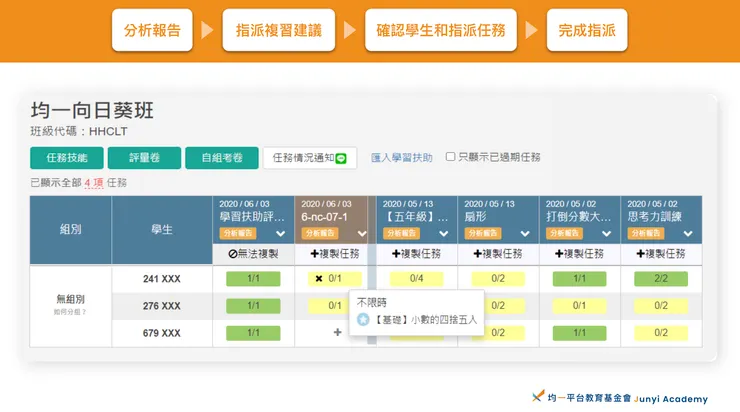Expand chevron of 扇形 column

click(x=525, y=234)
